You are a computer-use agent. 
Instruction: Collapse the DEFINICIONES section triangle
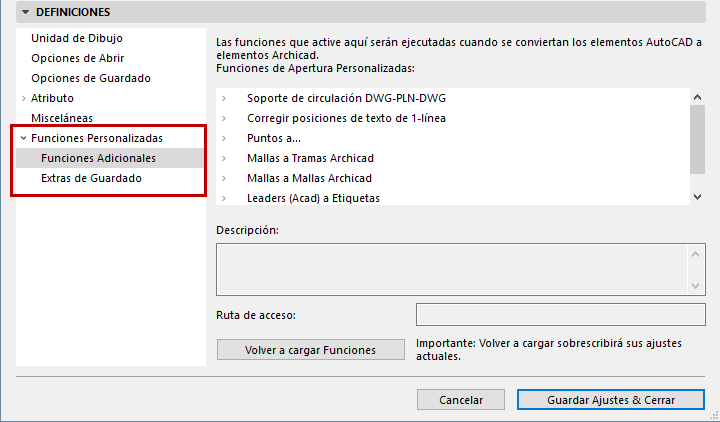(23, 13)
